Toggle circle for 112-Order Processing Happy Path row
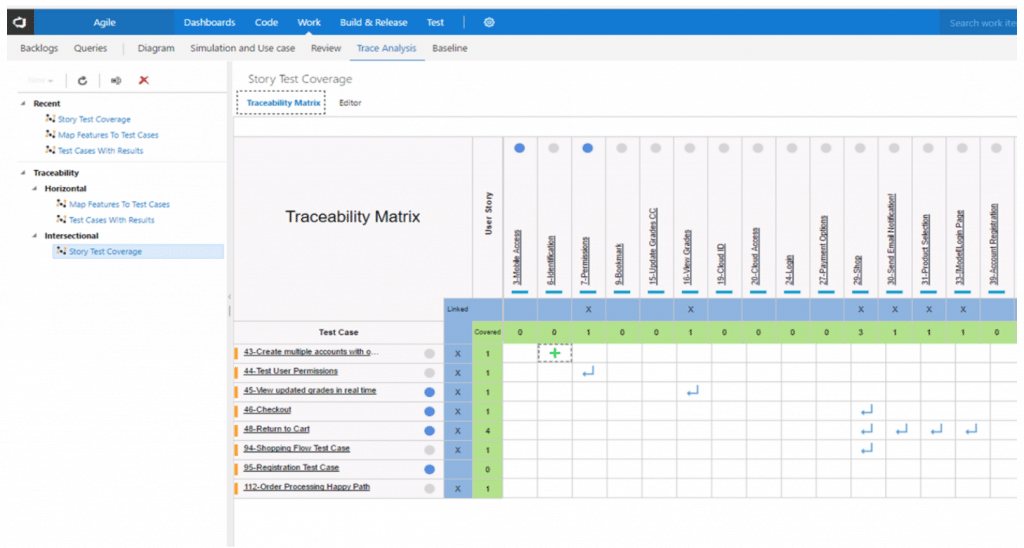Image resolution: width=1024 pixels, height=548 pixels. [x=429, y=489]
